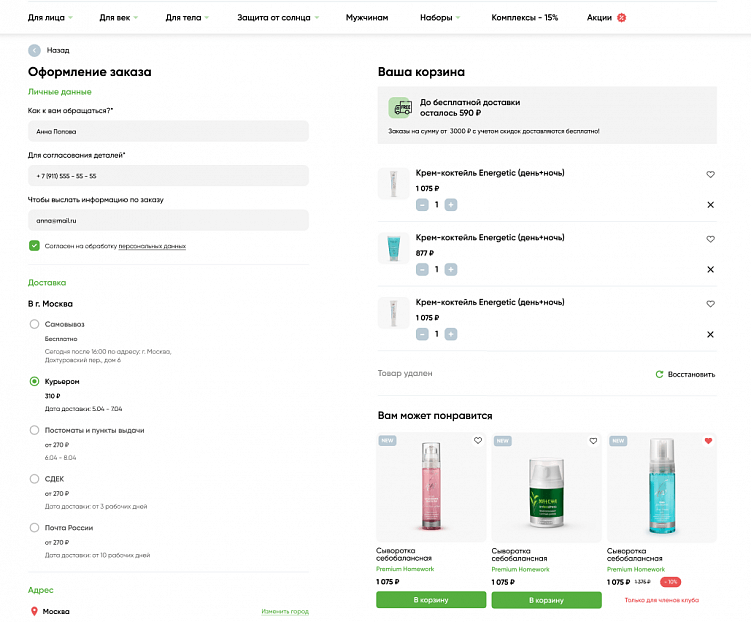751x622 pixels.
Task: Choose Почта России delivery radio button
Action: pos(35,527)
